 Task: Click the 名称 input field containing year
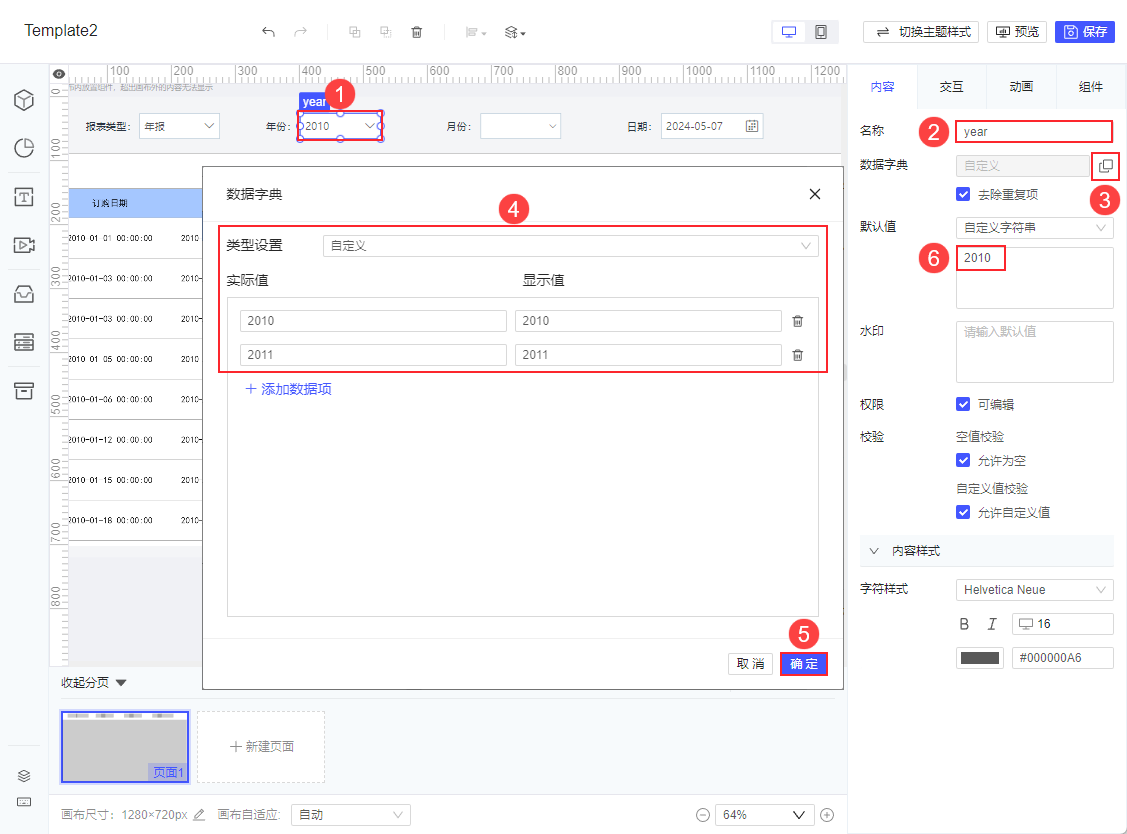1034,132
